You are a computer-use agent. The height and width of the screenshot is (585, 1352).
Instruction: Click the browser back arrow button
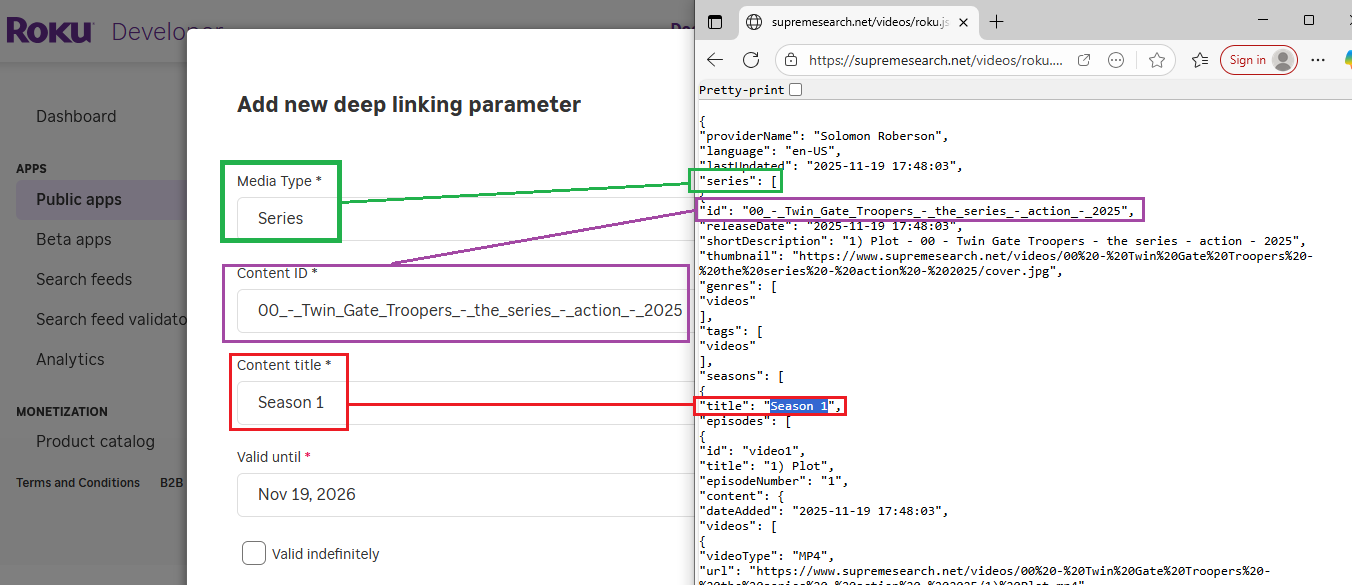click(x=715, y=60)
